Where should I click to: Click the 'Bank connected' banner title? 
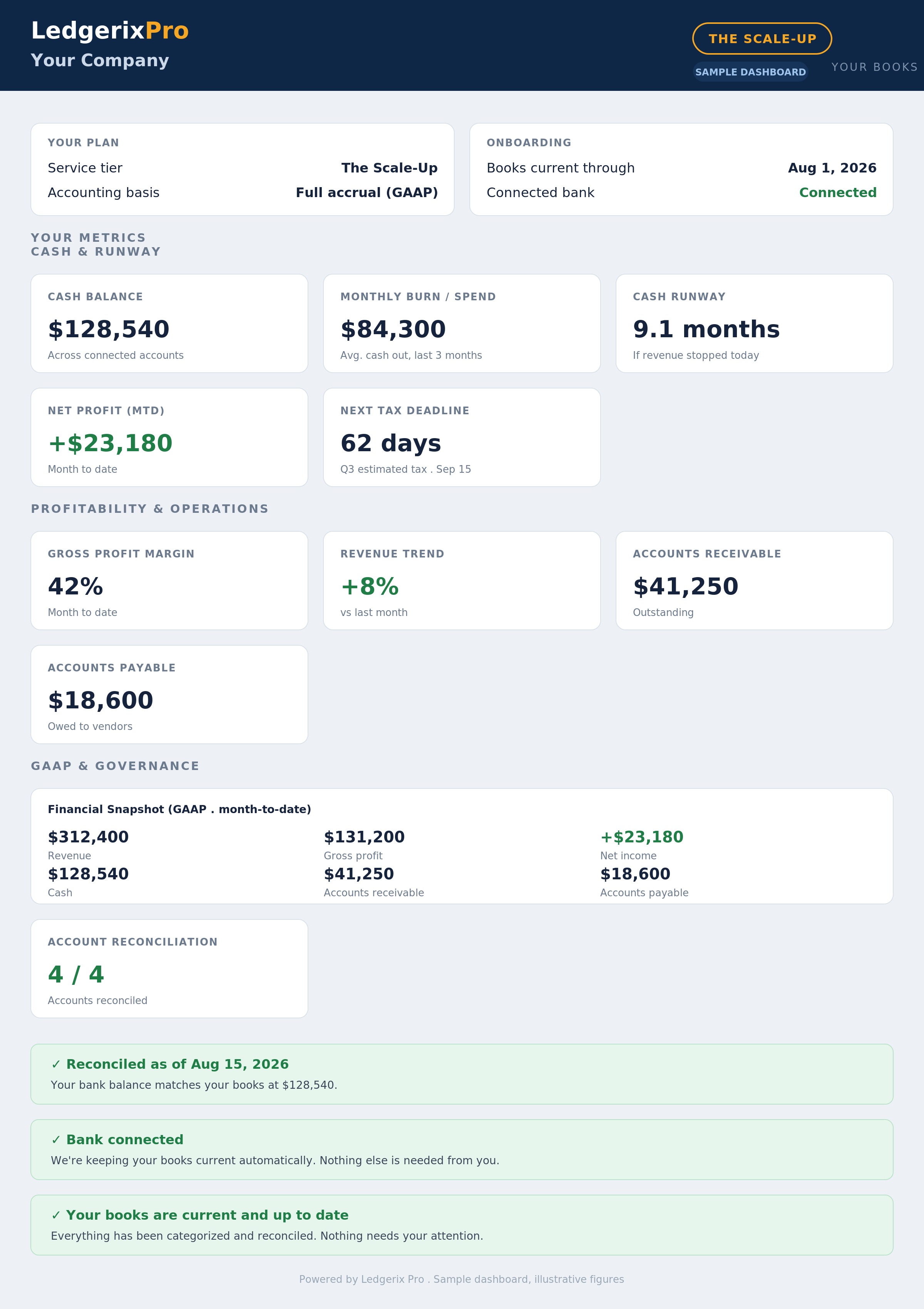[125, 1140]
